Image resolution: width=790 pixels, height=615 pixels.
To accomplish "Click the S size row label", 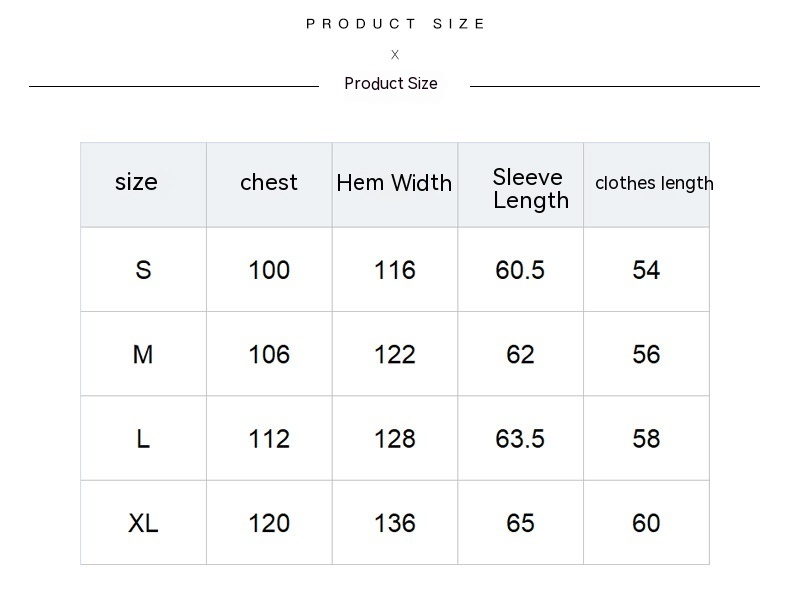I will [143, 270].
